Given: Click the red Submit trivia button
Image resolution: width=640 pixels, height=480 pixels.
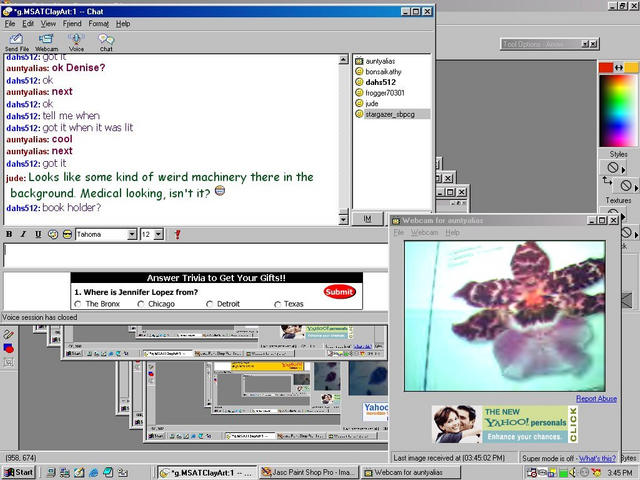Looking at the screenshot, I should point(339,291).
